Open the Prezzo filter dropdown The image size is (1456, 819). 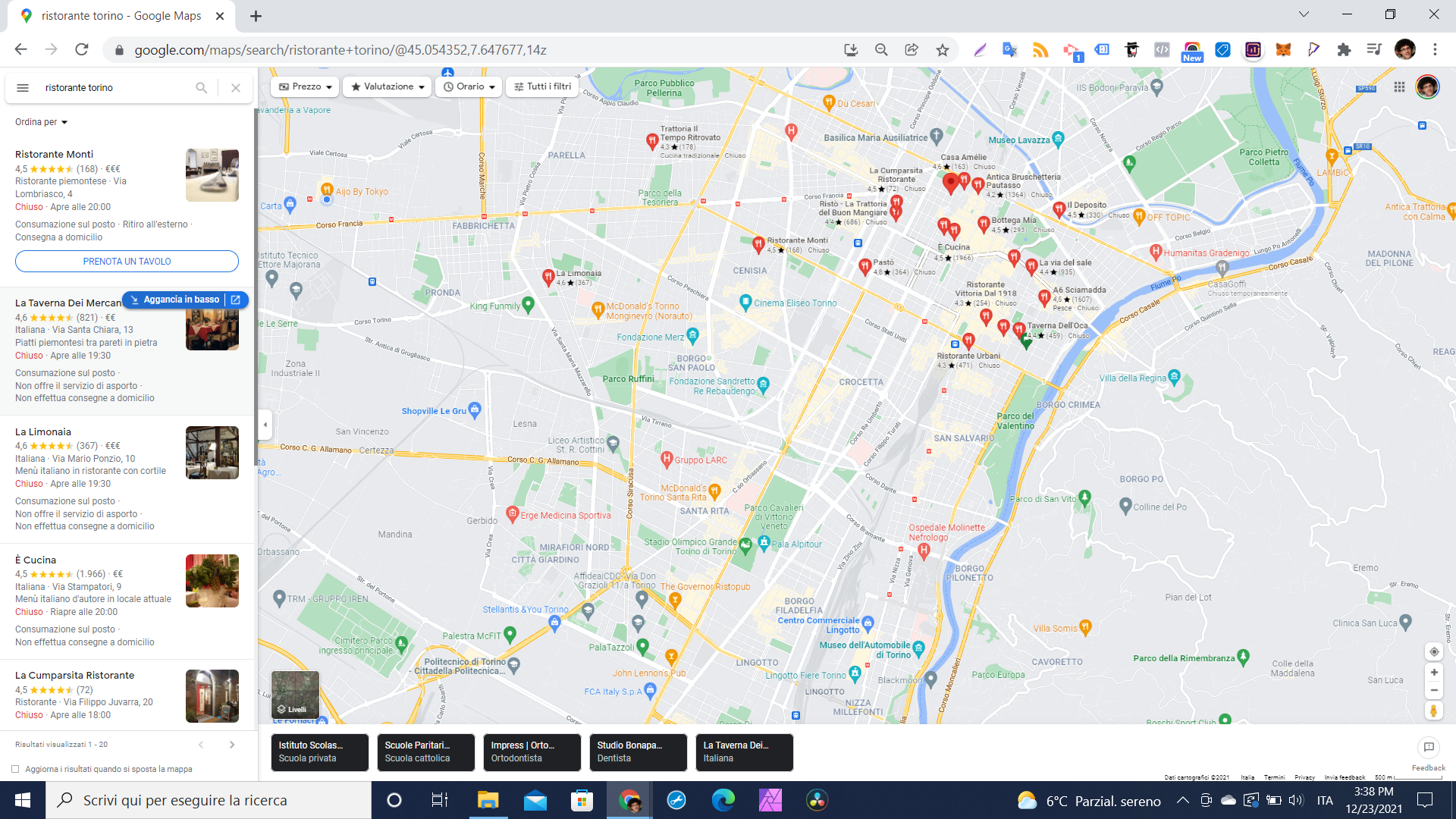pos(306,86)
